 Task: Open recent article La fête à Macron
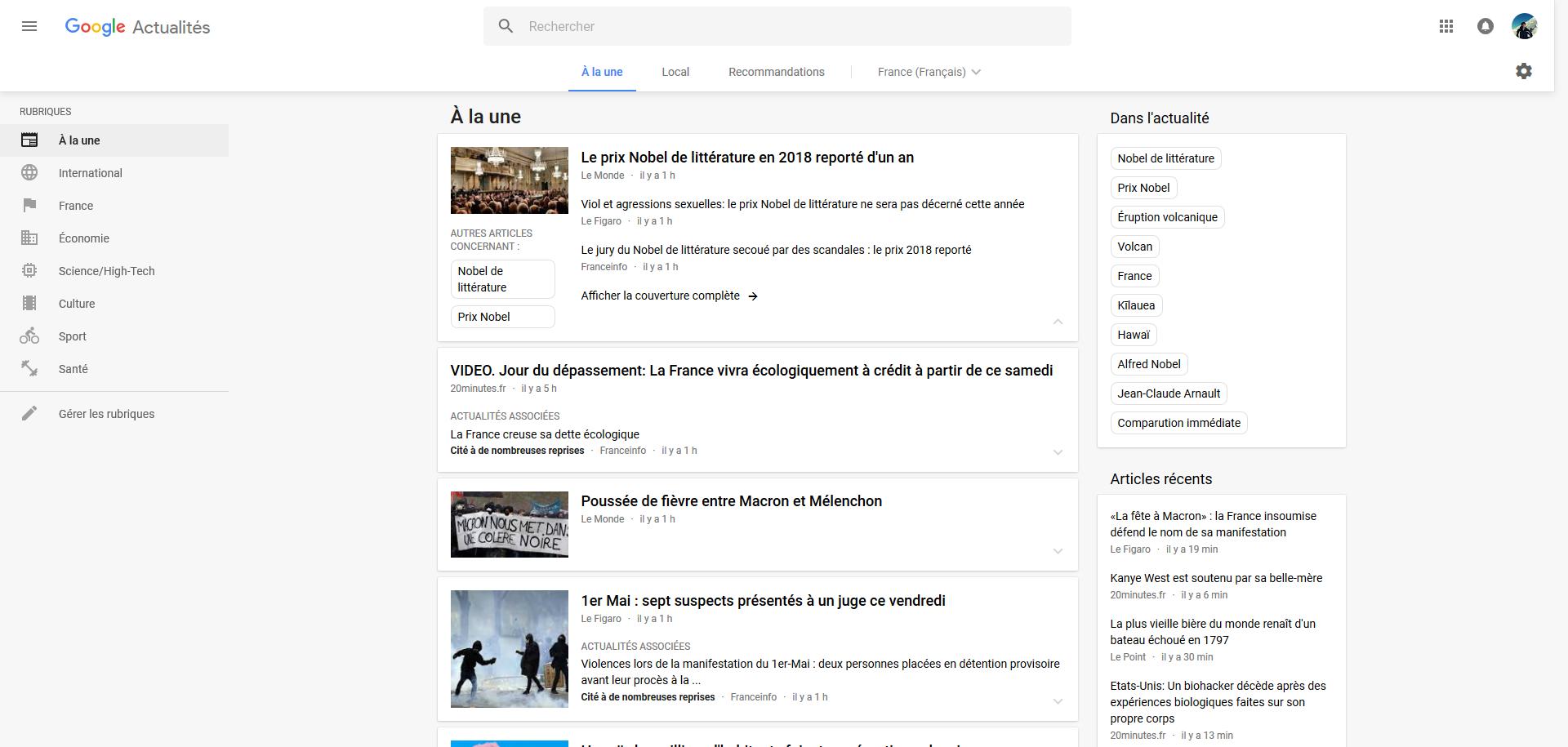1213,524
